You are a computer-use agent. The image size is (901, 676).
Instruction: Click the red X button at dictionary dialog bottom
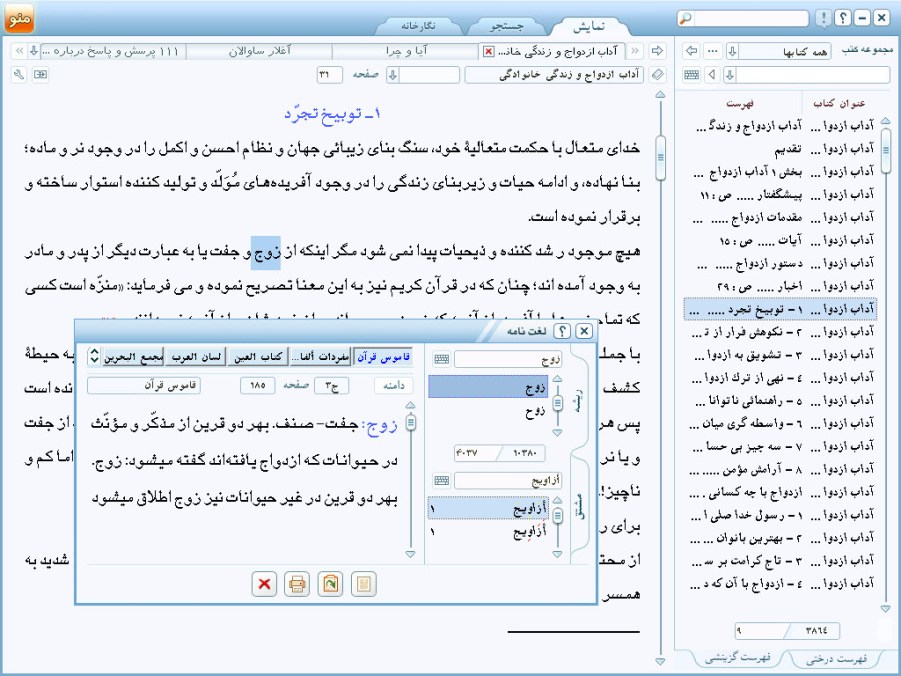pyautogui.click(x=264, y=584)
